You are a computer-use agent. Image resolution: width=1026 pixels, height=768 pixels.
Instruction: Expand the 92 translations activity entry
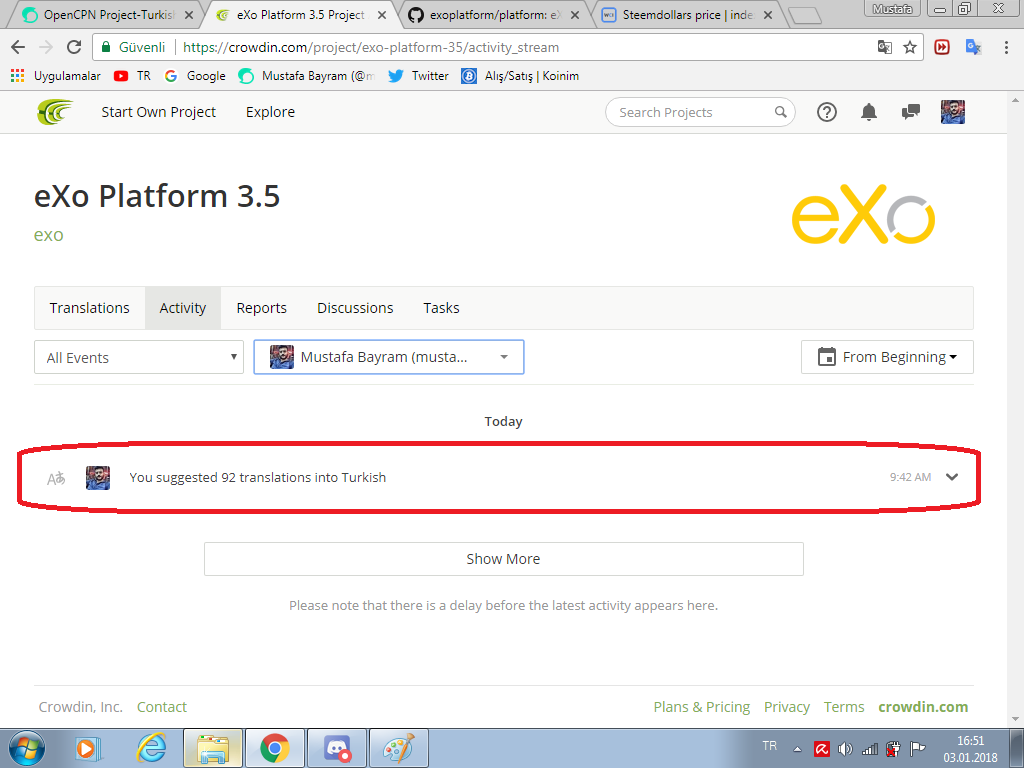(952, 477)
